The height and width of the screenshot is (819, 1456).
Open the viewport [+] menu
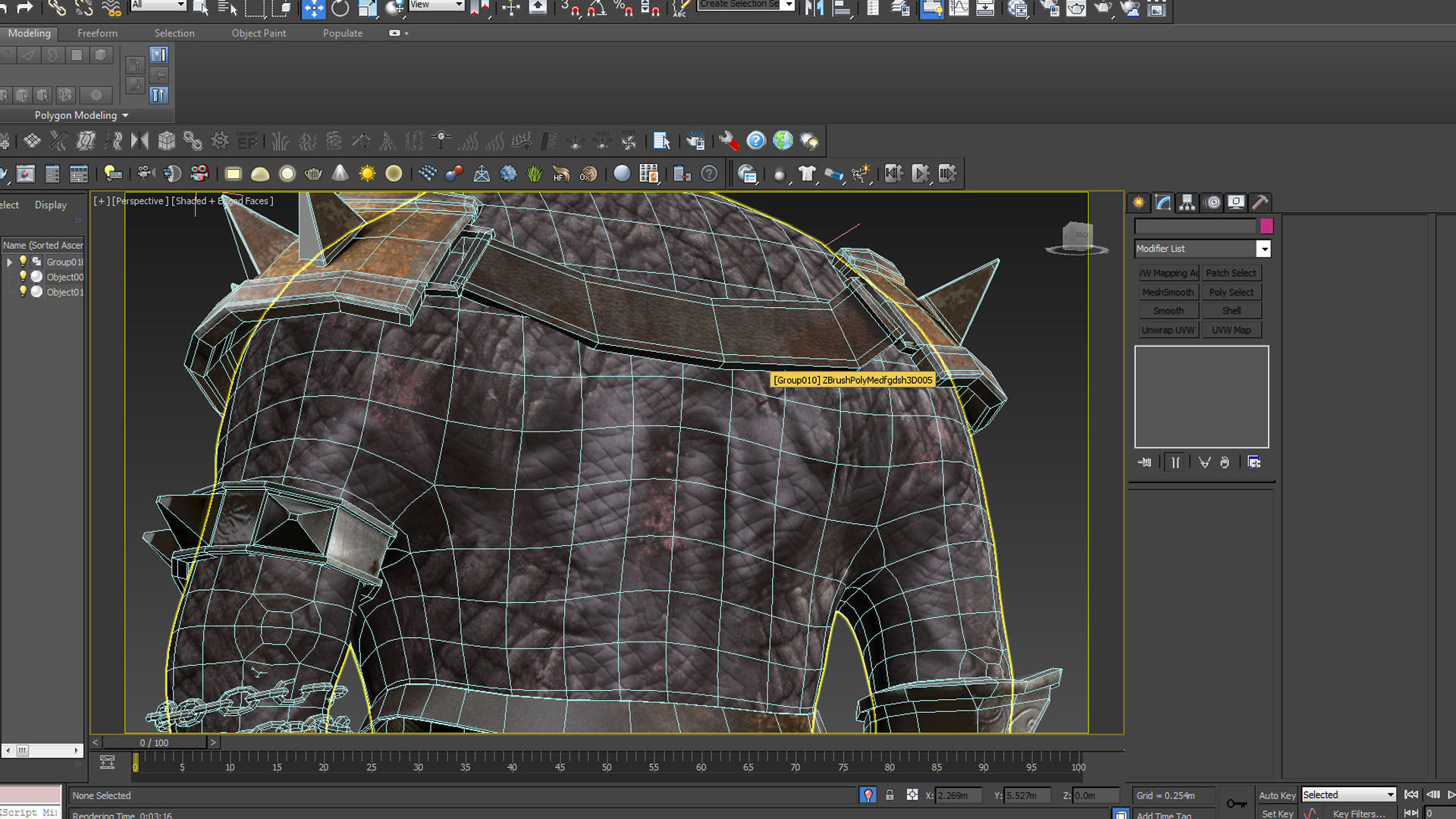coord(100,201)
